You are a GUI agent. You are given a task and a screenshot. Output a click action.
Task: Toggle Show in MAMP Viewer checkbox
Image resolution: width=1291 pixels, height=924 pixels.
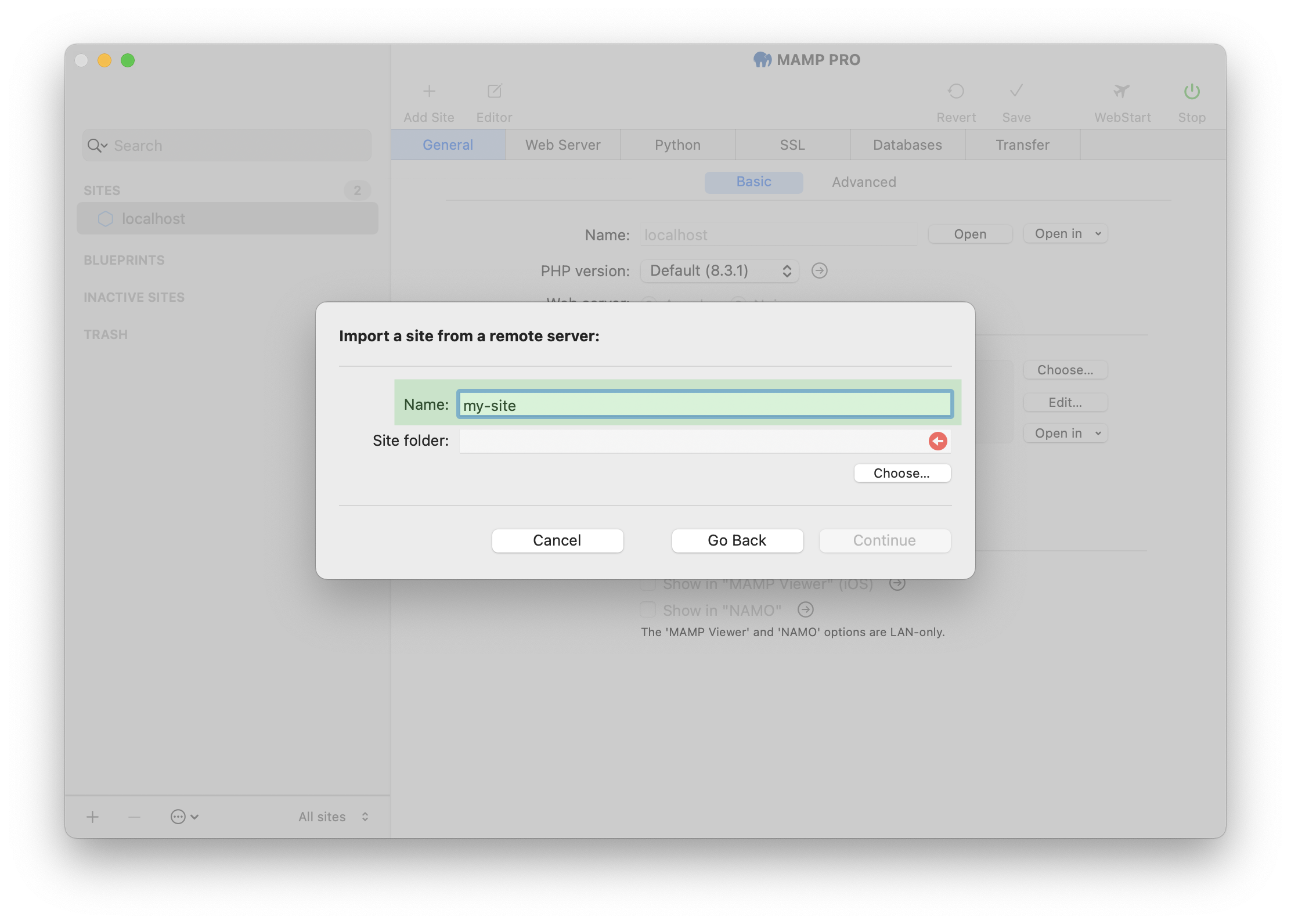648,584
